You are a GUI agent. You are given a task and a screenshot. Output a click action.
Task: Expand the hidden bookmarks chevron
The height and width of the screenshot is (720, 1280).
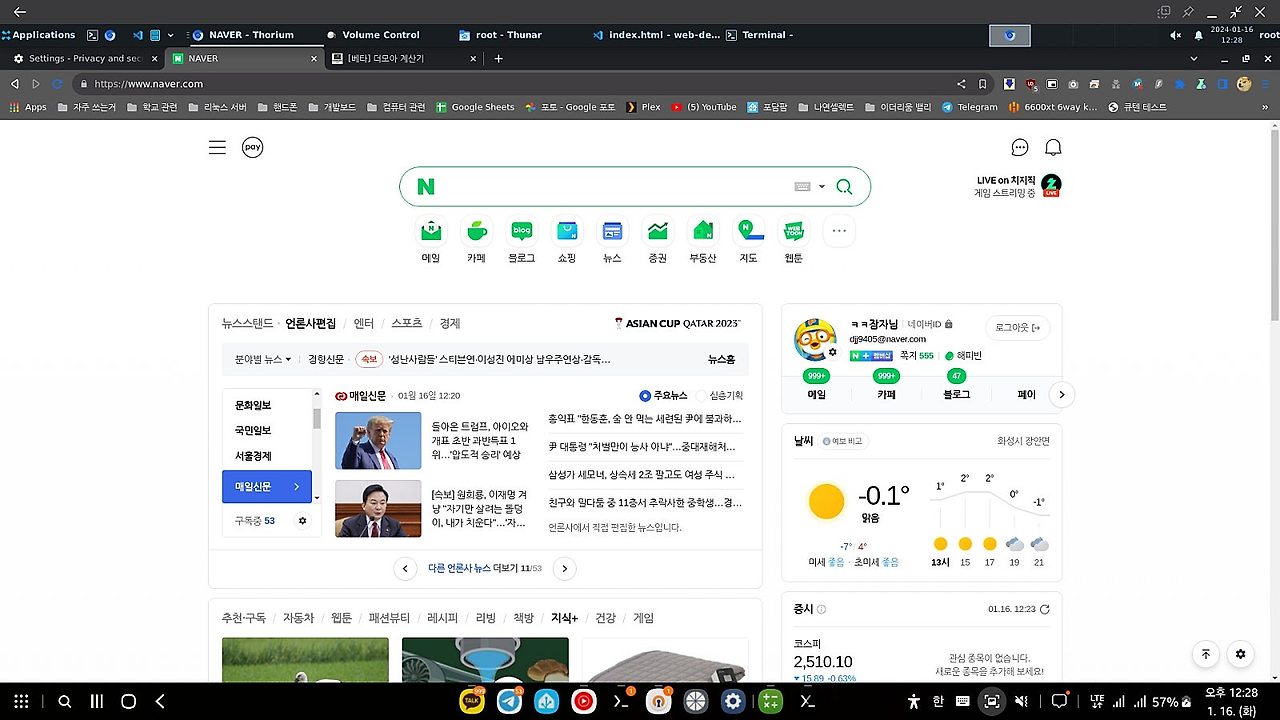[x=1265, y=107]
